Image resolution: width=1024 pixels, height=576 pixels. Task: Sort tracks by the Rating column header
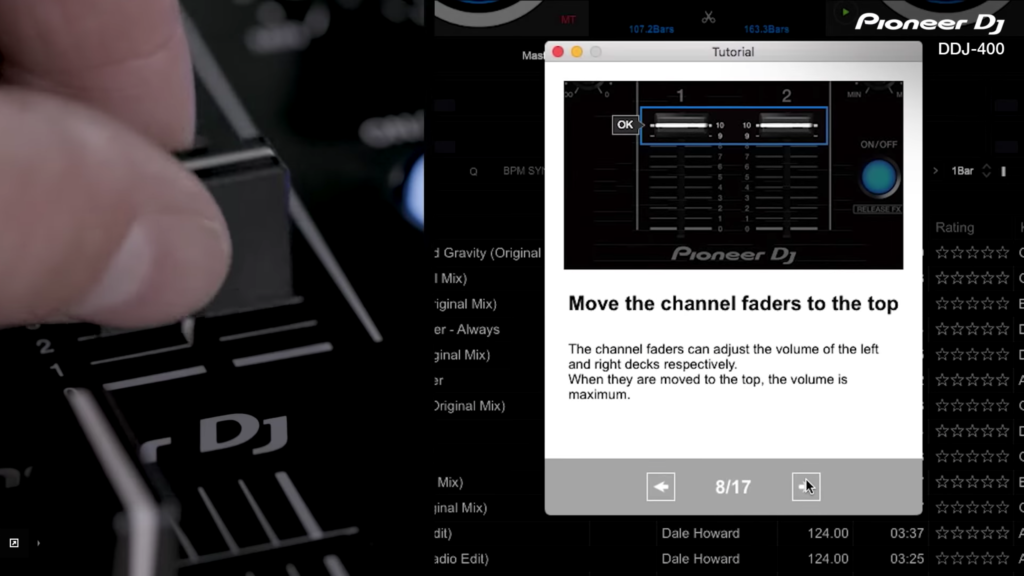point(954,228)
